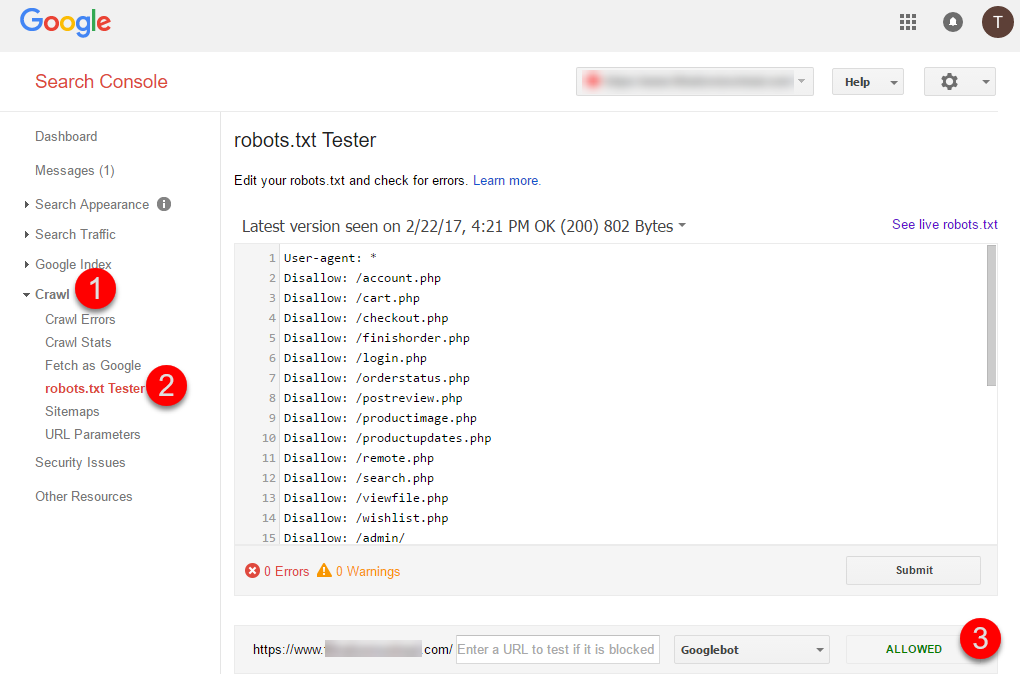Go to Dashboard
The width and height of the screenshot is (1020, 687).
coord(66,137)
